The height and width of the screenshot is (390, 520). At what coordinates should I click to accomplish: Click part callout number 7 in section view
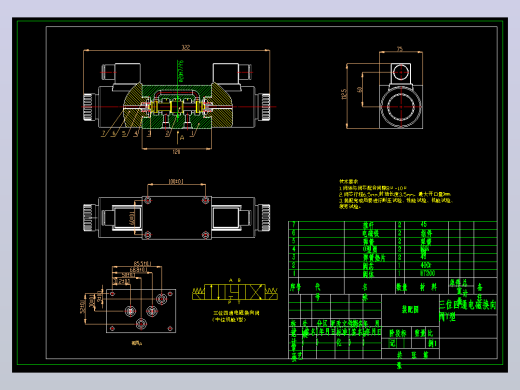[x=104, y=133]
